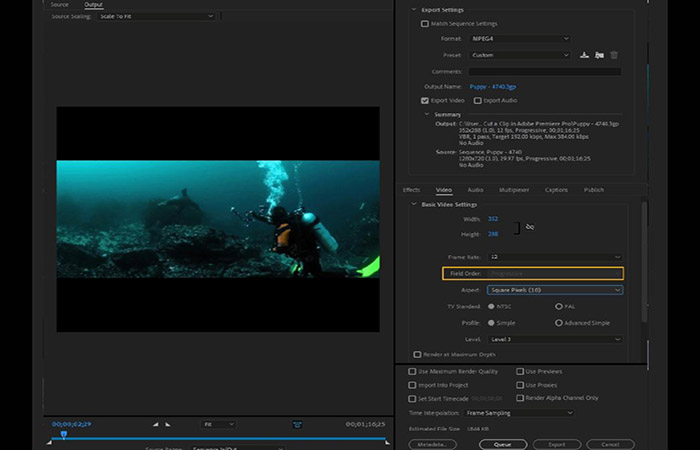Check the Use Previews option
This screenshot has height=450, width=700.
[520, 371]
